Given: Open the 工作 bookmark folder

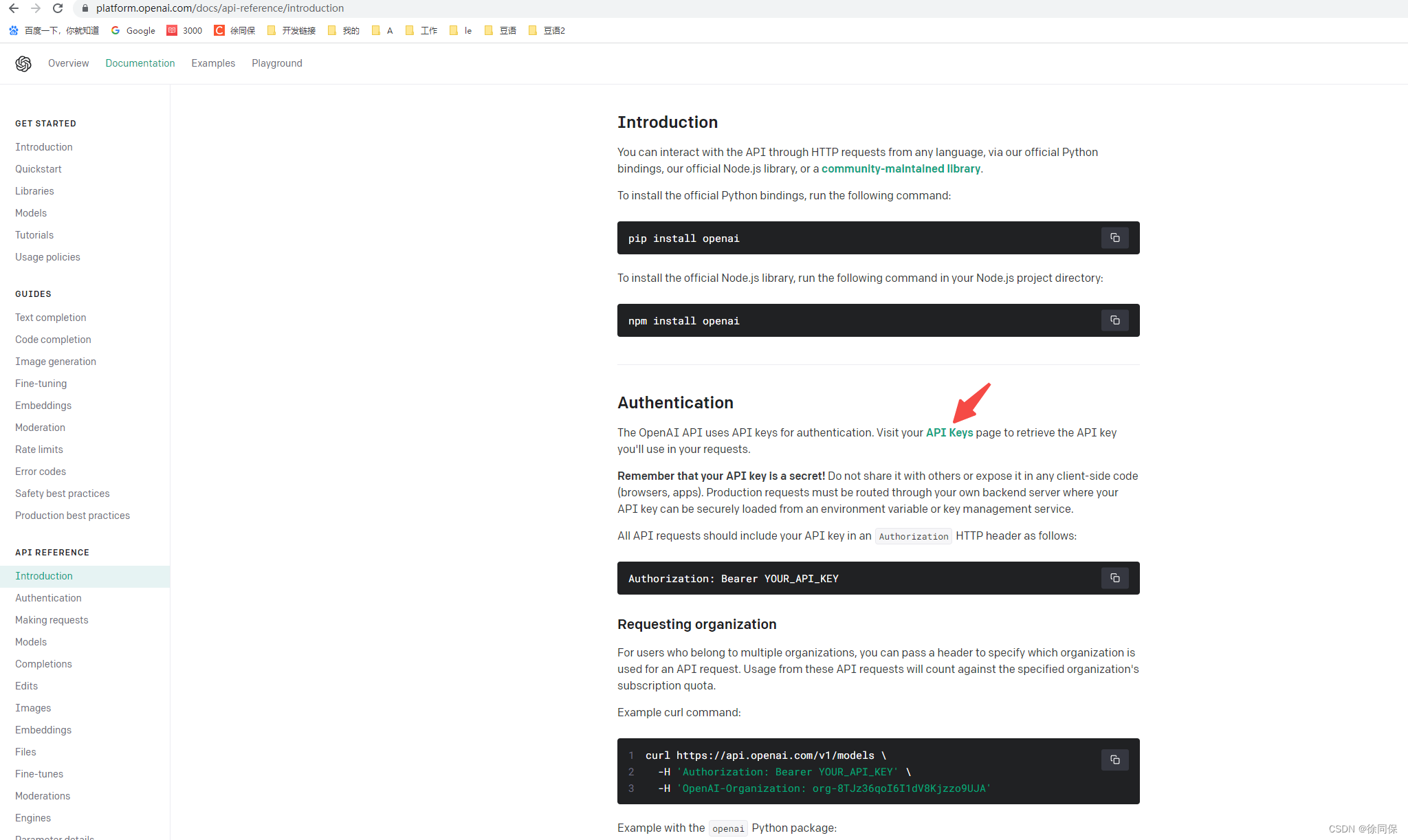Looking at the screenshot, I should point(422,30).
